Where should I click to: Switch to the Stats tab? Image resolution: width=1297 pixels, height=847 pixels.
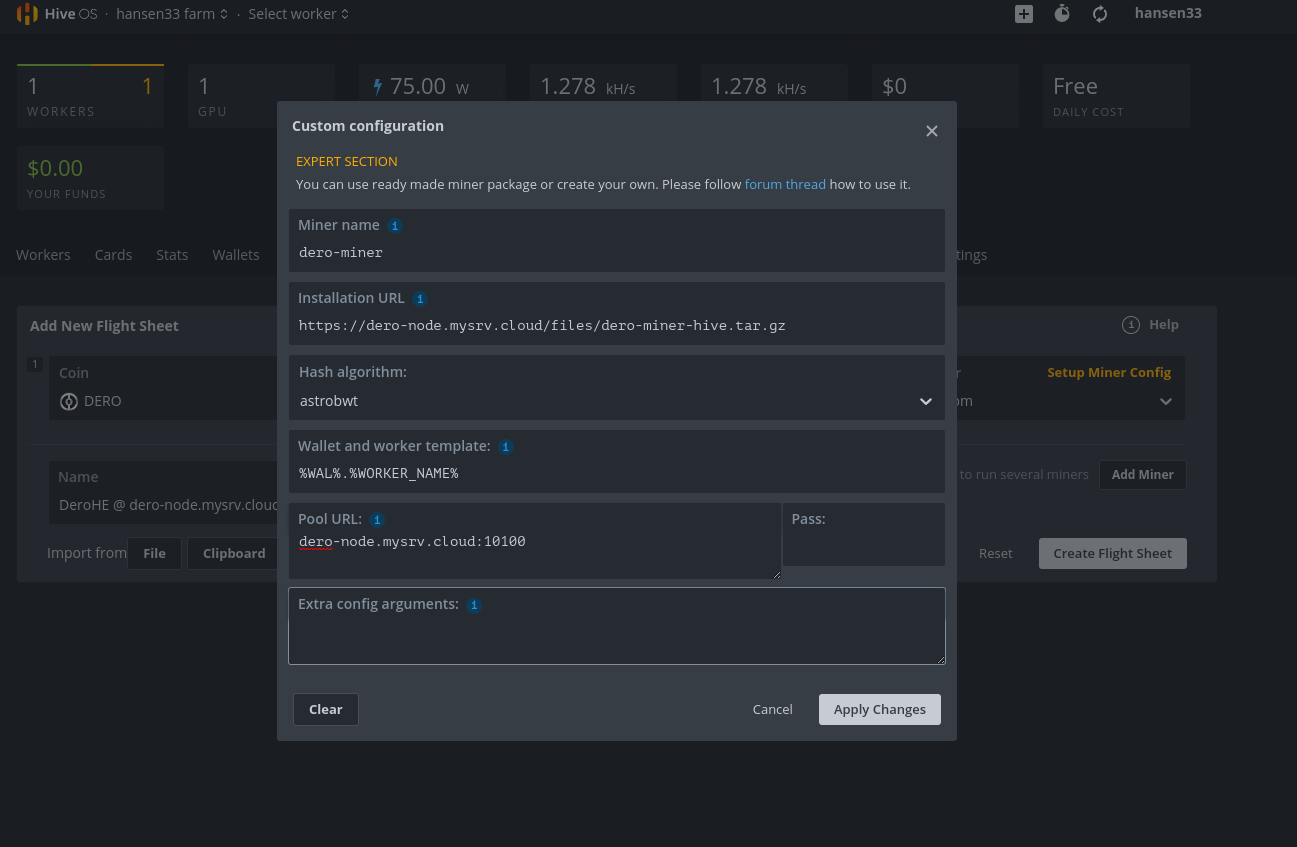[x=172, y=255]
